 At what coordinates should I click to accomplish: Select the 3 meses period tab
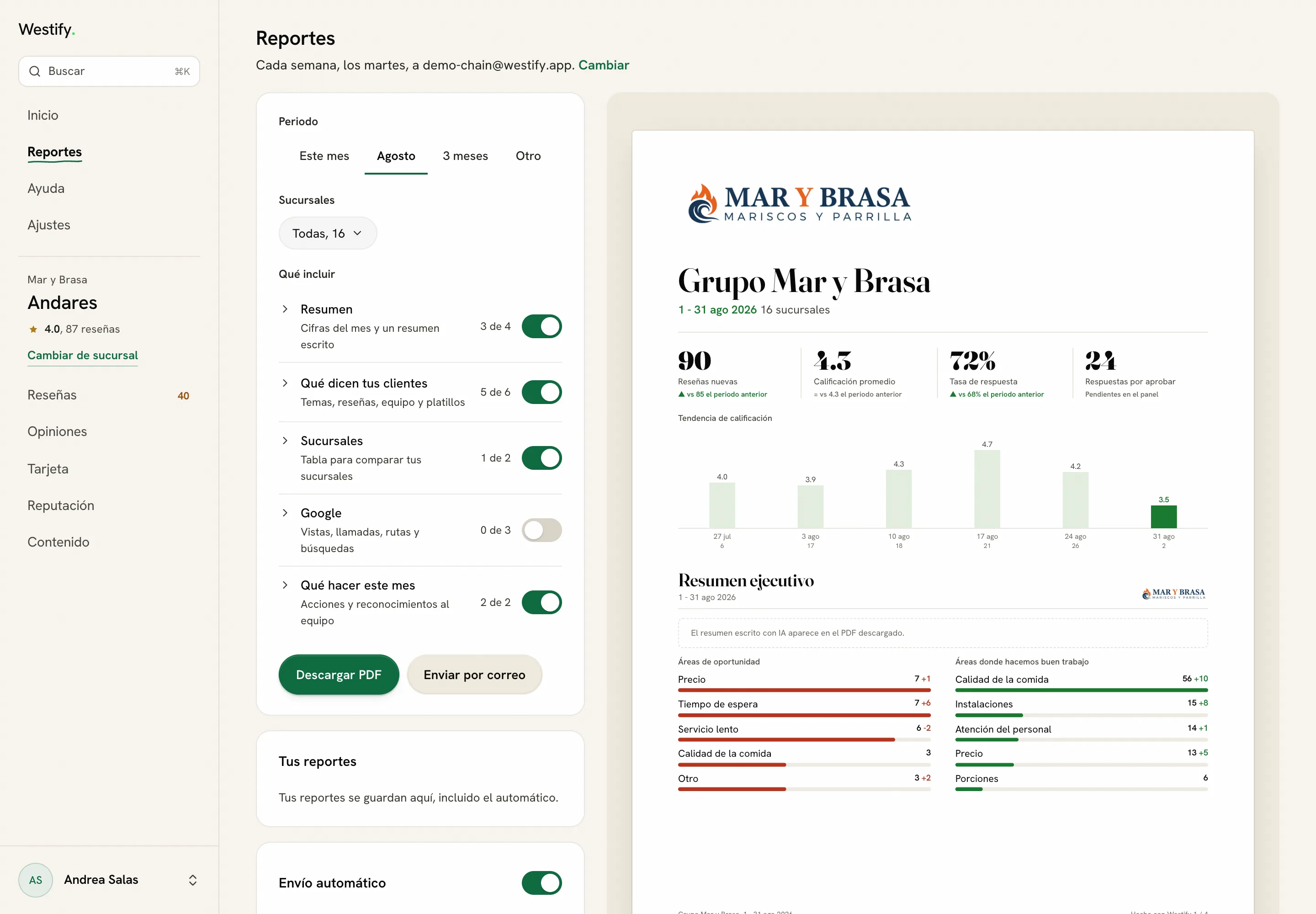pos(465,156)
